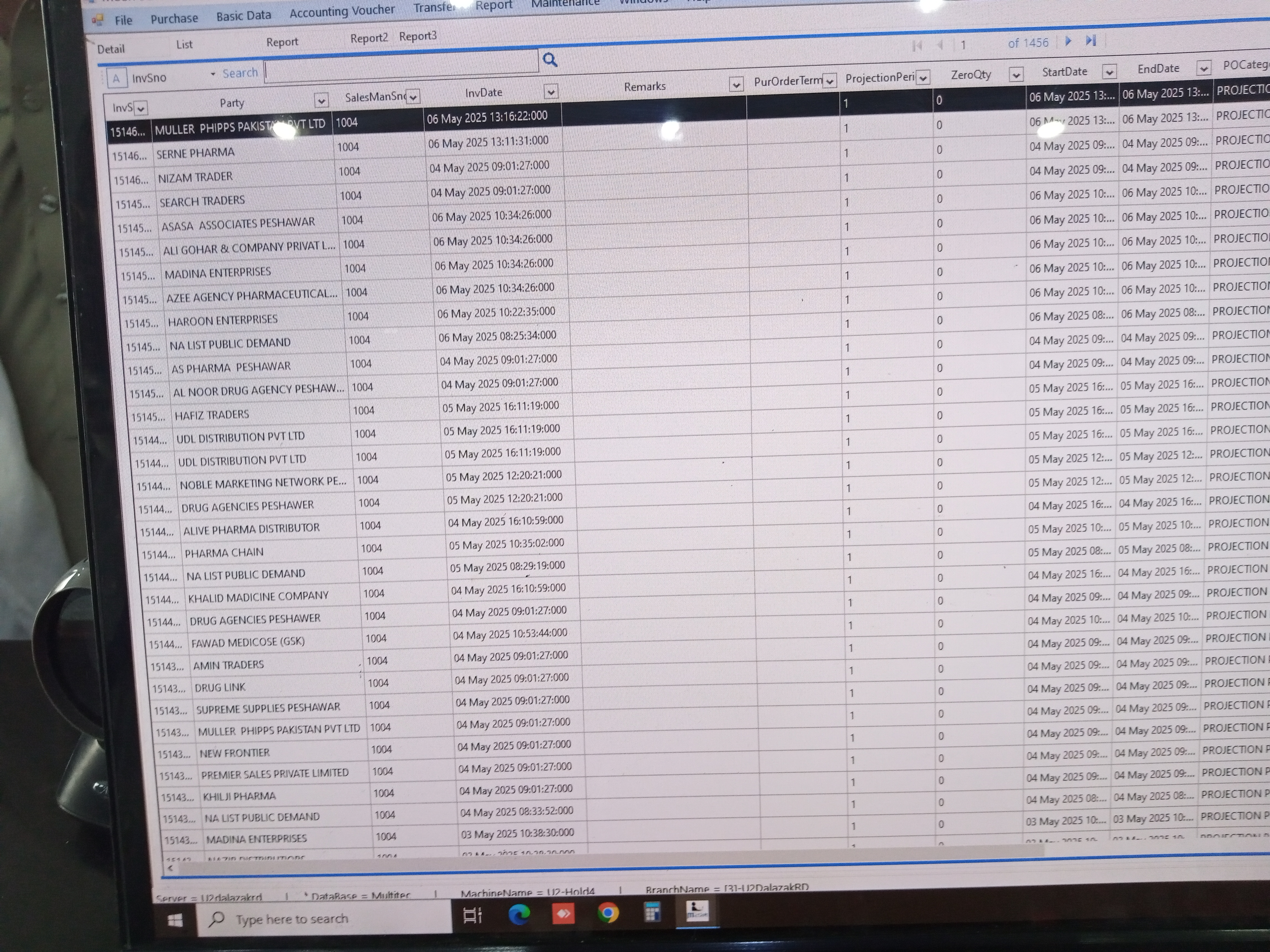Go to next record arrow

coord(1068,41)
